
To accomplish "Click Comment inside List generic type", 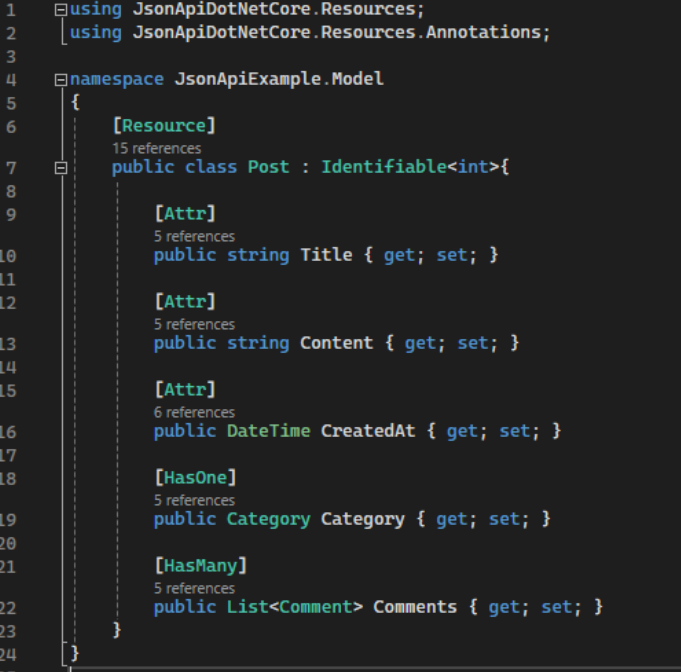I will tap(316, 607).
